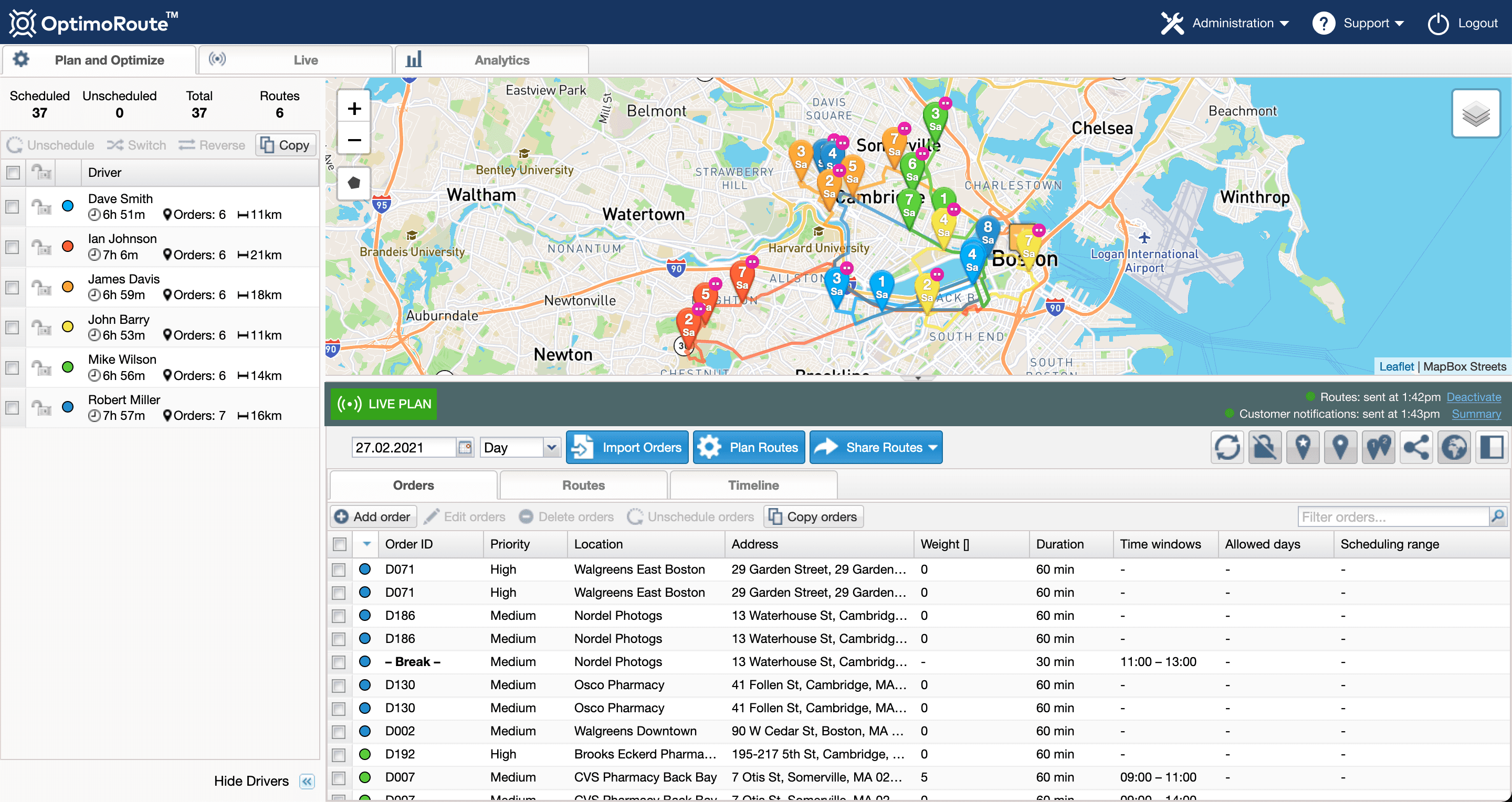Click Dave Smith's lock route icon
Image resolution: width=1512 pixels, height=802 pixels.
click(x=41, y=206)
